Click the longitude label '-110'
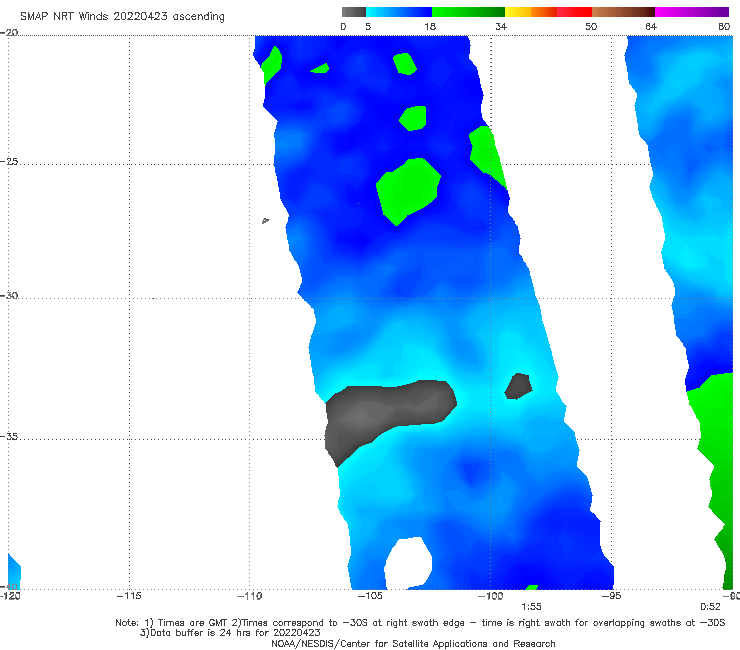This screenshot has width=740, height=650. (249, 596)
